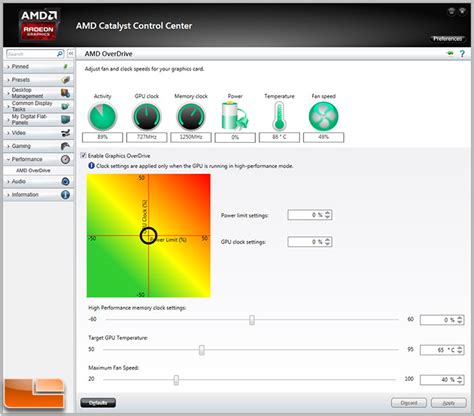Click the Defaults button
Screen dimensions: 474x416
[x=98, y=403]
